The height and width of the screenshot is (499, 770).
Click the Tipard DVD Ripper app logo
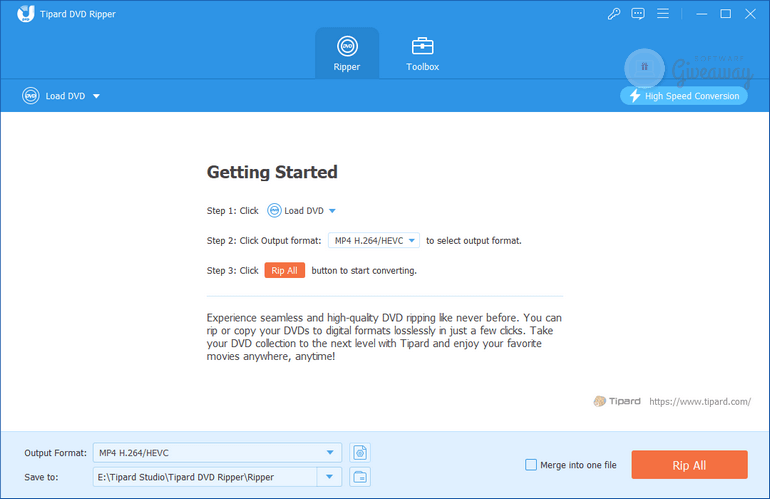point(26,14)
